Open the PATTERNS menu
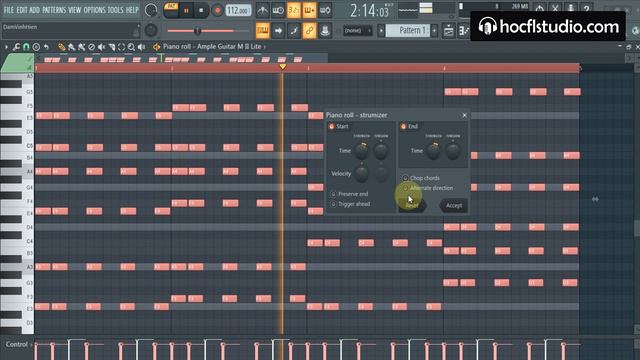Image resolution: width=640 pixels, height=360 pixels. pyautogui.click(x=54, y=10)
